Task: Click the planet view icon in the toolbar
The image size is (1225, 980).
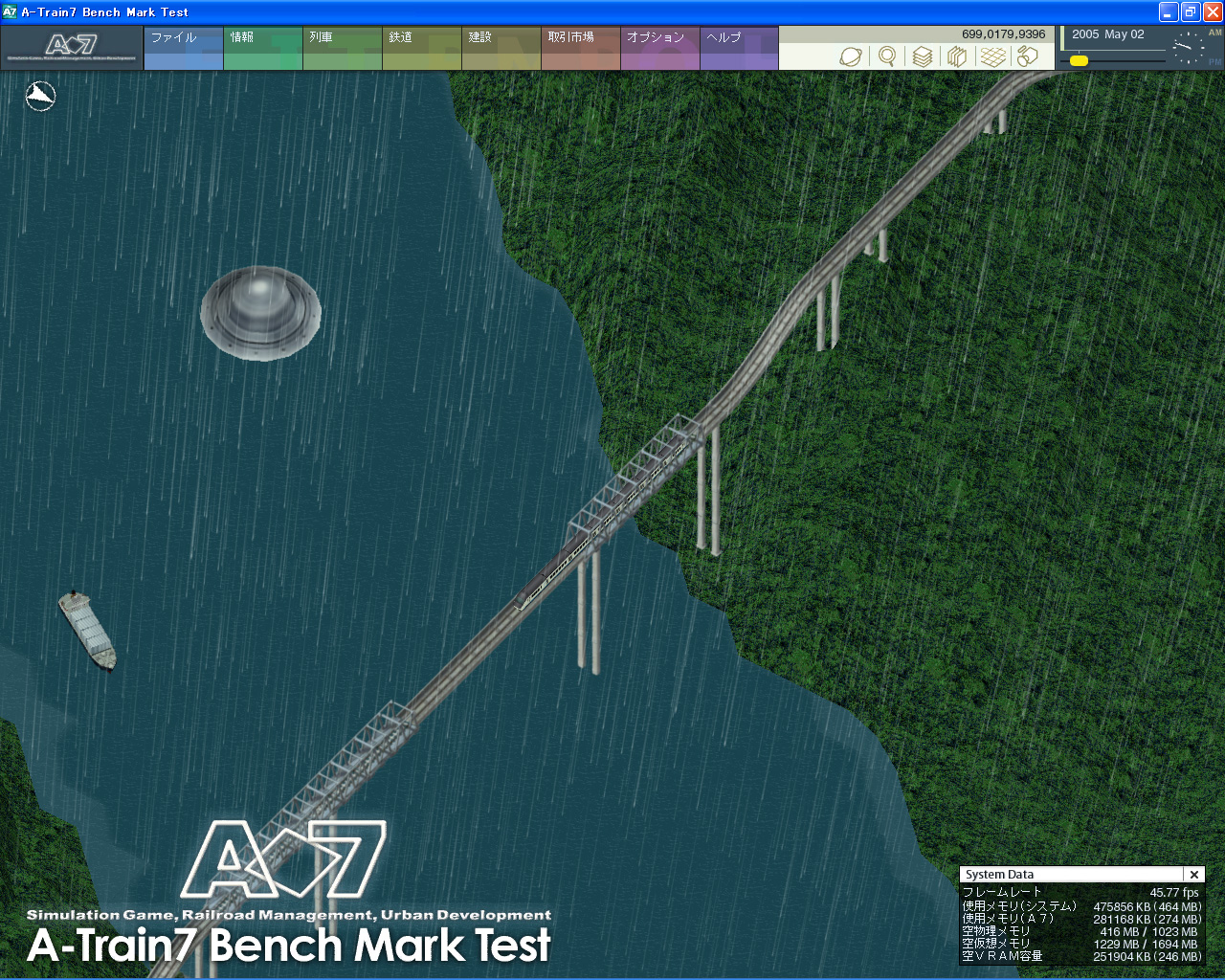Action: coord(850,56)
